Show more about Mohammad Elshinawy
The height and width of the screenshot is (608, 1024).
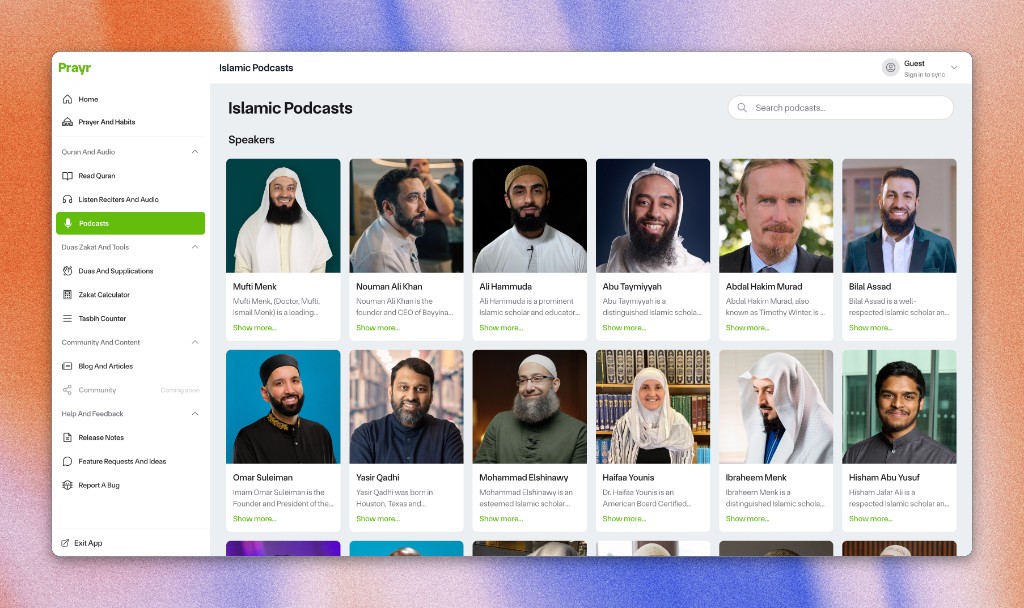tap(502, 519)
